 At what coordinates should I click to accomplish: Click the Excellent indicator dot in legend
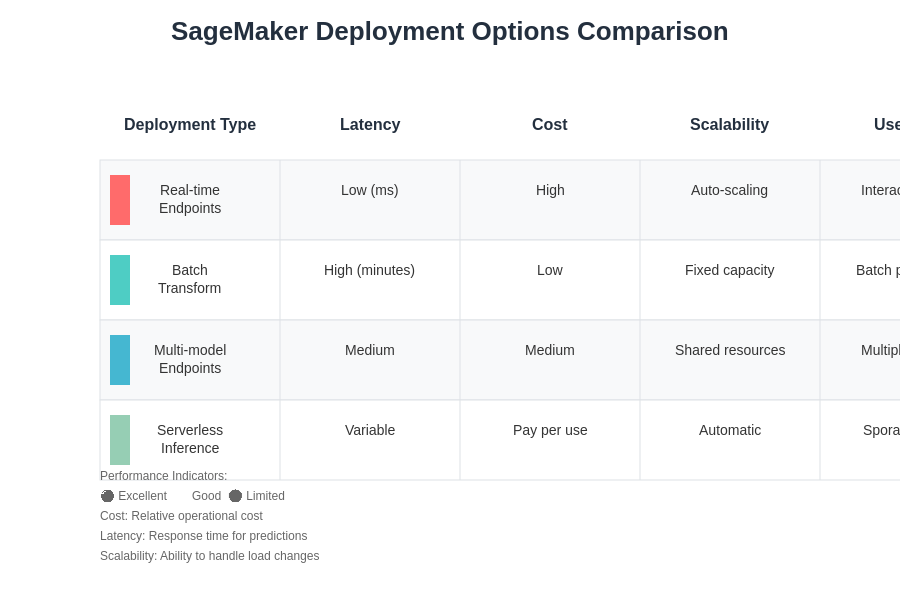point(107,496)
